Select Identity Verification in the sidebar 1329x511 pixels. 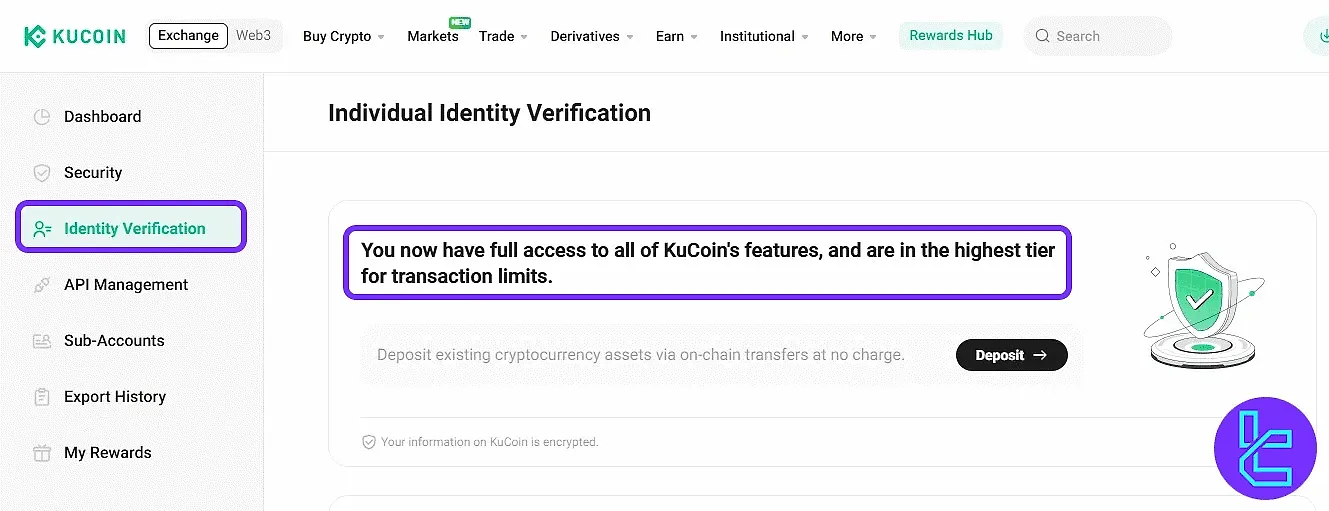click(x=134, y=229)
